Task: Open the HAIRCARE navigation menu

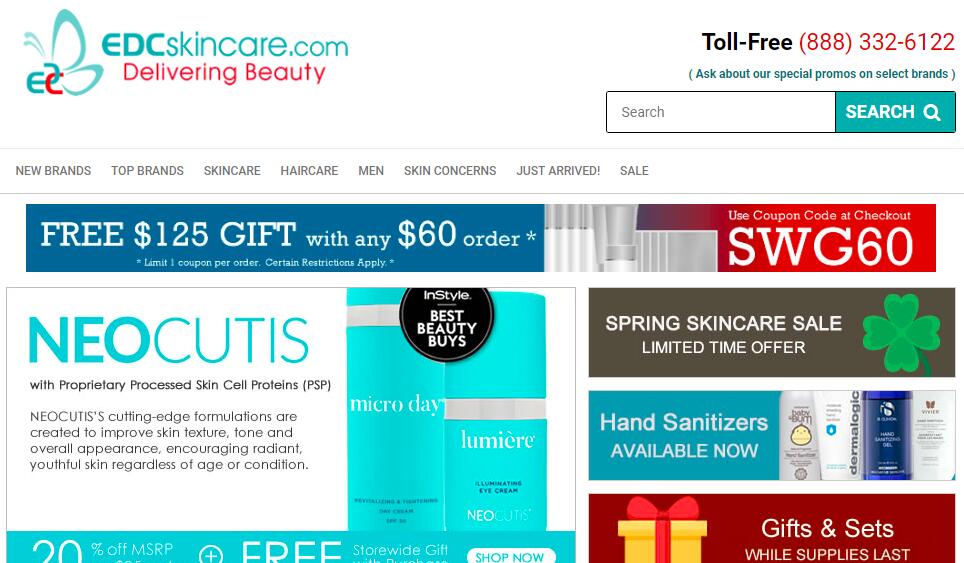Action: tap(309, 171)
